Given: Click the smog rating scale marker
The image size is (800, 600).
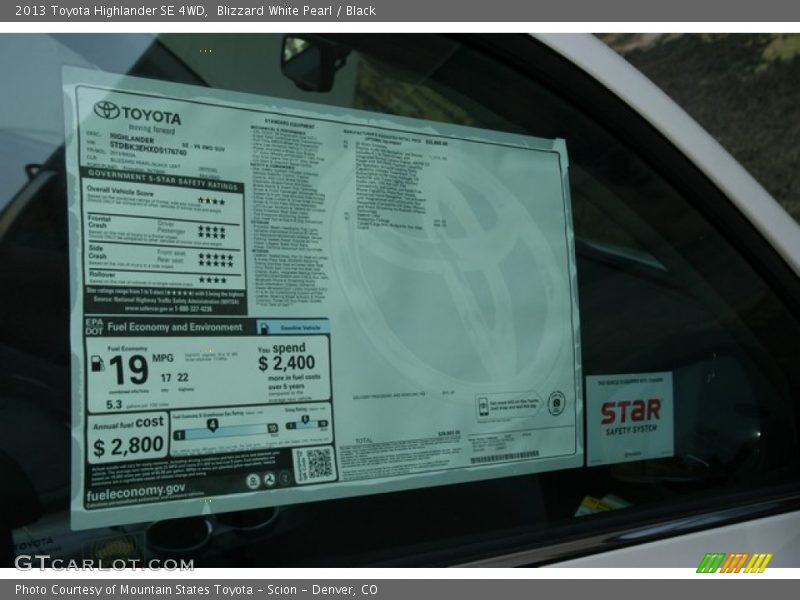Looking at the screenshot, I should click(x=305, y=420).
